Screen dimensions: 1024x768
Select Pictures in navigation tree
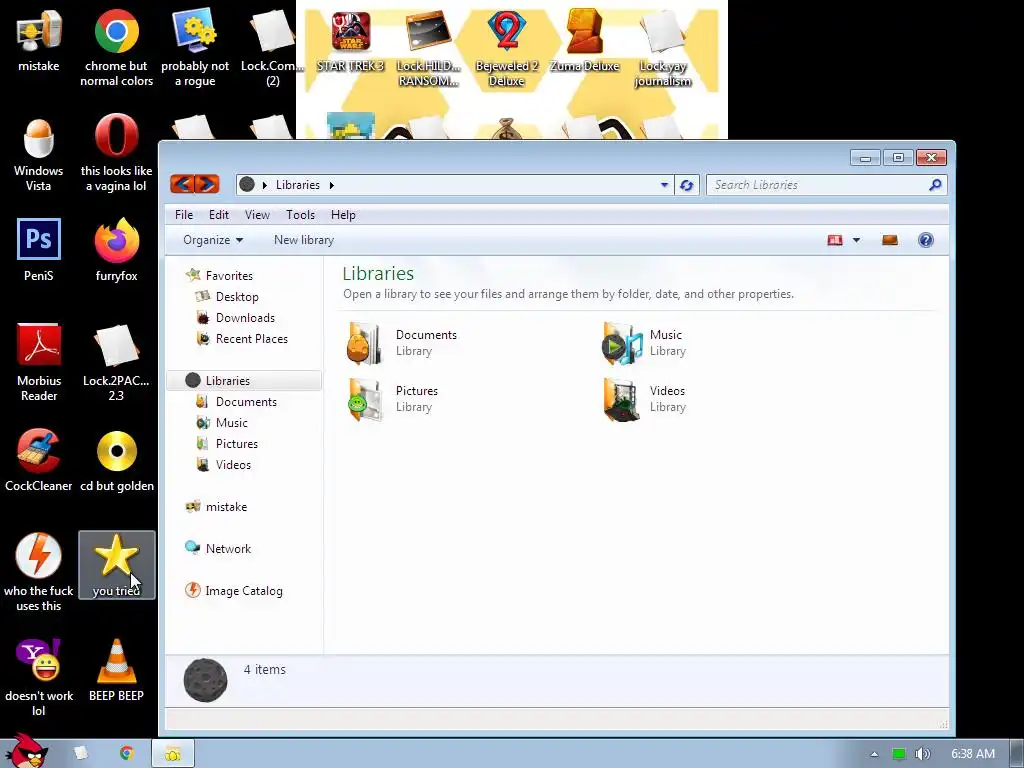pyautogui.click(x=227, y=443)
